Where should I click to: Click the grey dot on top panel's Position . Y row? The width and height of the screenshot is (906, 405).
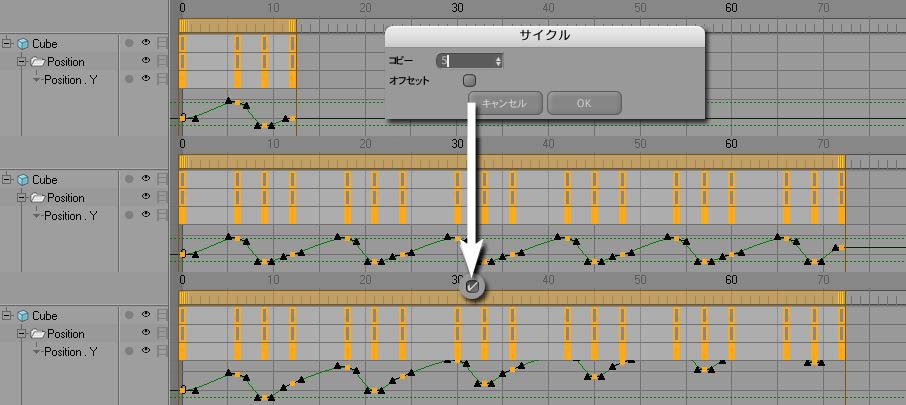(129, 79)
